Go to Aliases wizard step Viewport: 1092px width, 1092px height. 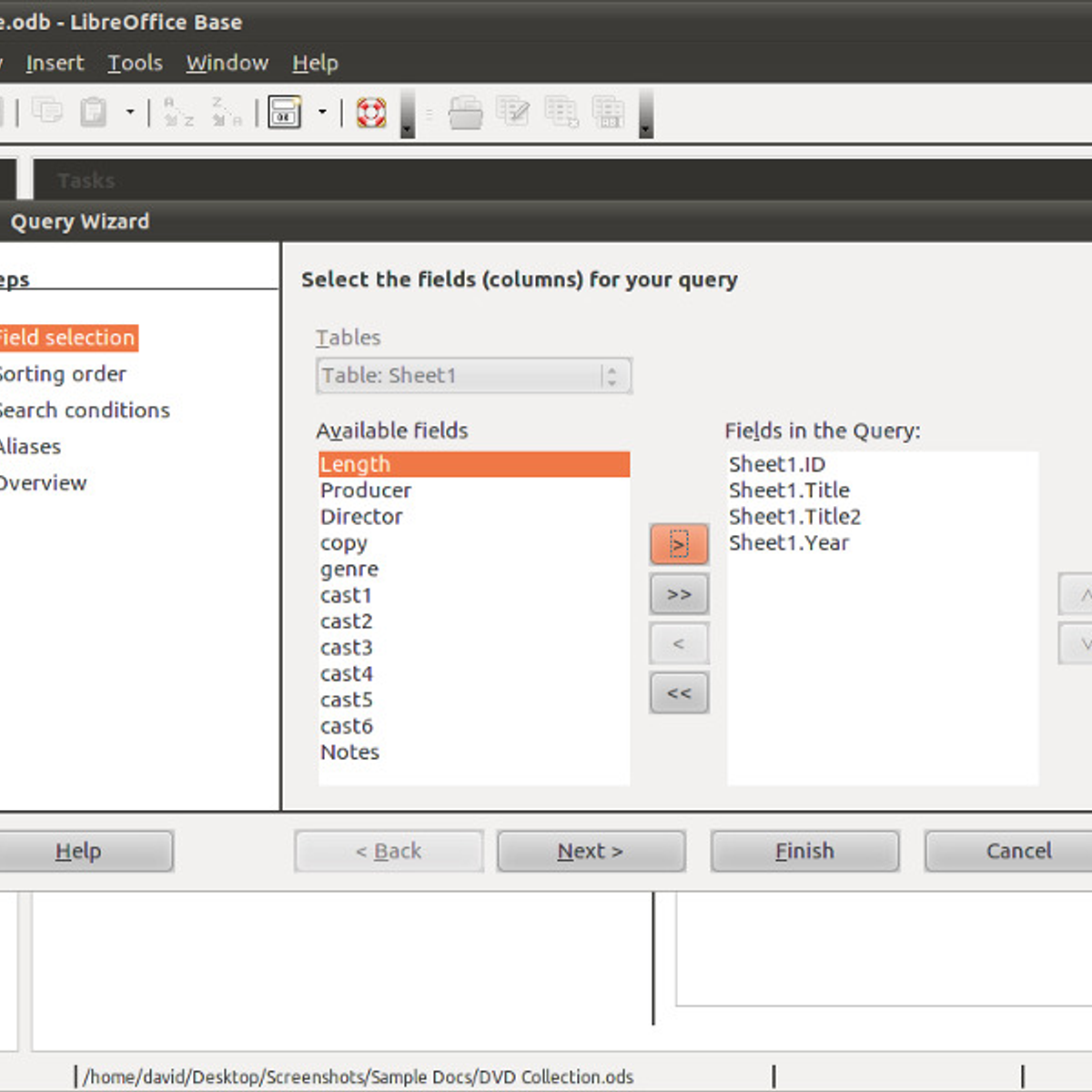pyautogui.click(x=30, y=447)
